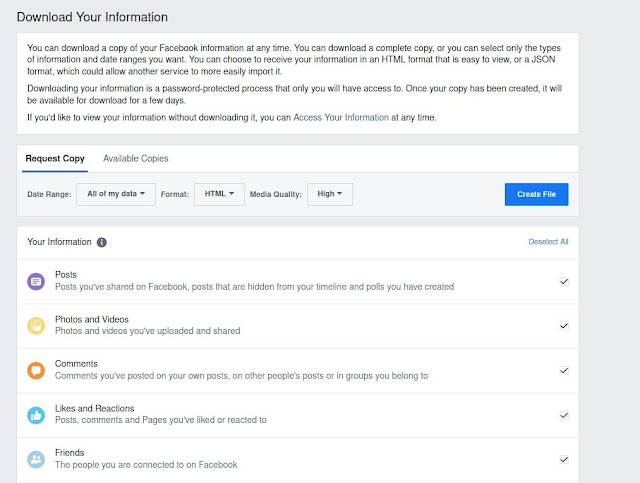Image resolution: width=640 pixels, height=483 pixels.
Task: Click the orange Comments icon
Action: pyautogui.click(x=36, y=370)
